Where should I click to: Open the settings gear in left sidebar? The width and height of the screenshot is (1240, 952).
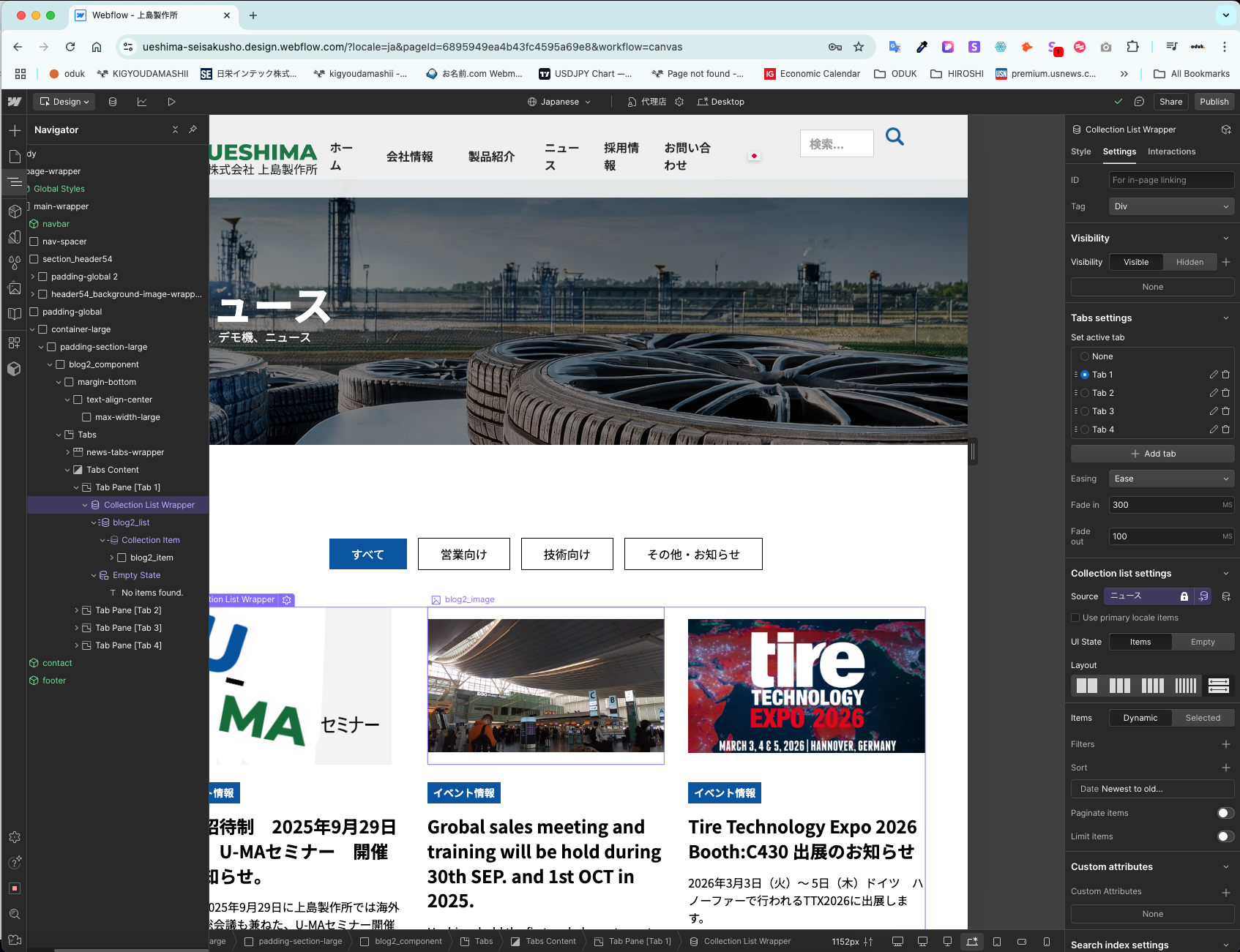[15, 837]
